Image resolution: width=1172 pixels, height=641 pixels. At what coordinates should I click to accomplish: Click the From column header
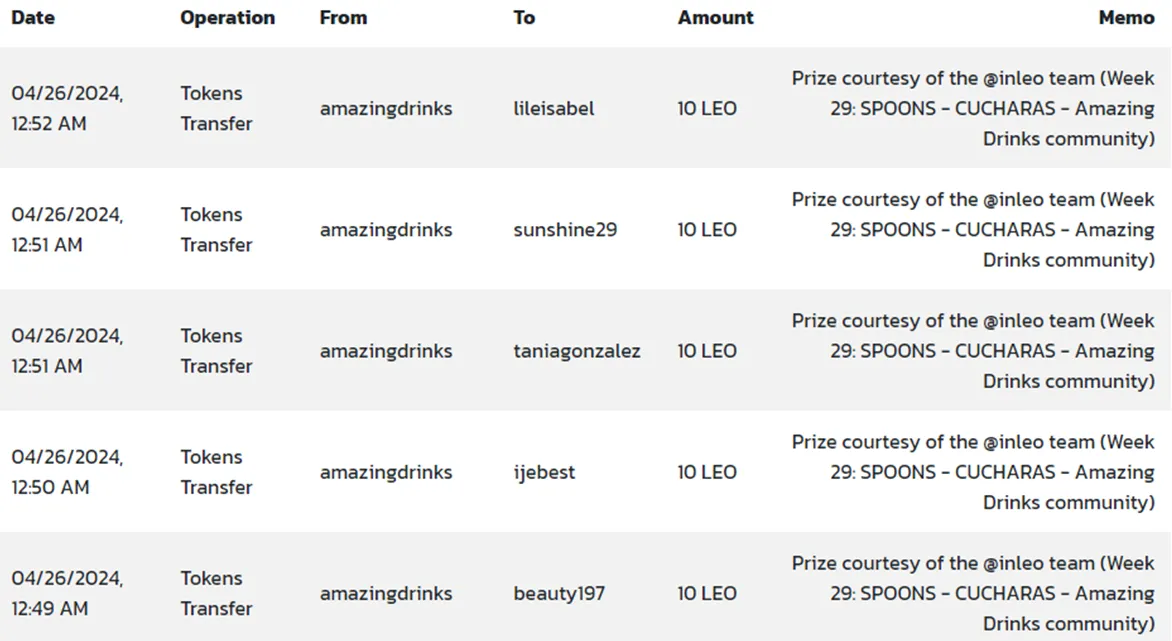coord(343,17)
